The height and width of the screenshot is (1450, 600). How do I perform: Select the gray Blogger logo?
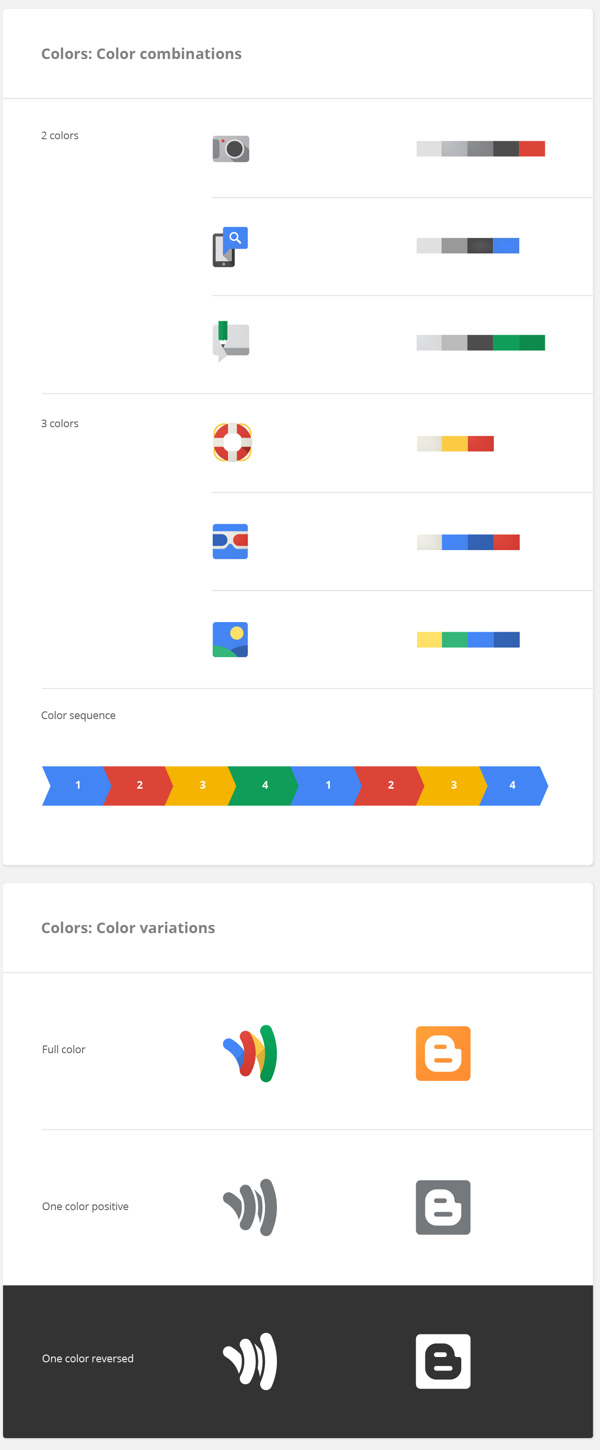click(x=443, y=1207)
